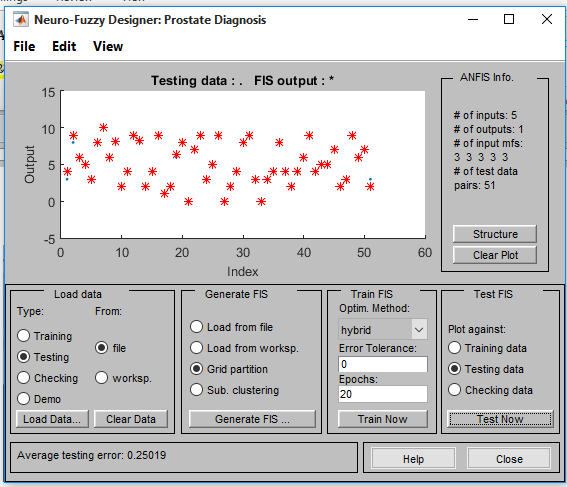Minimize the Neuro-Fuzzy Designer window
The width and height of the screenshot is (567, 487).
pyautogui.click(x=473, y=19)
